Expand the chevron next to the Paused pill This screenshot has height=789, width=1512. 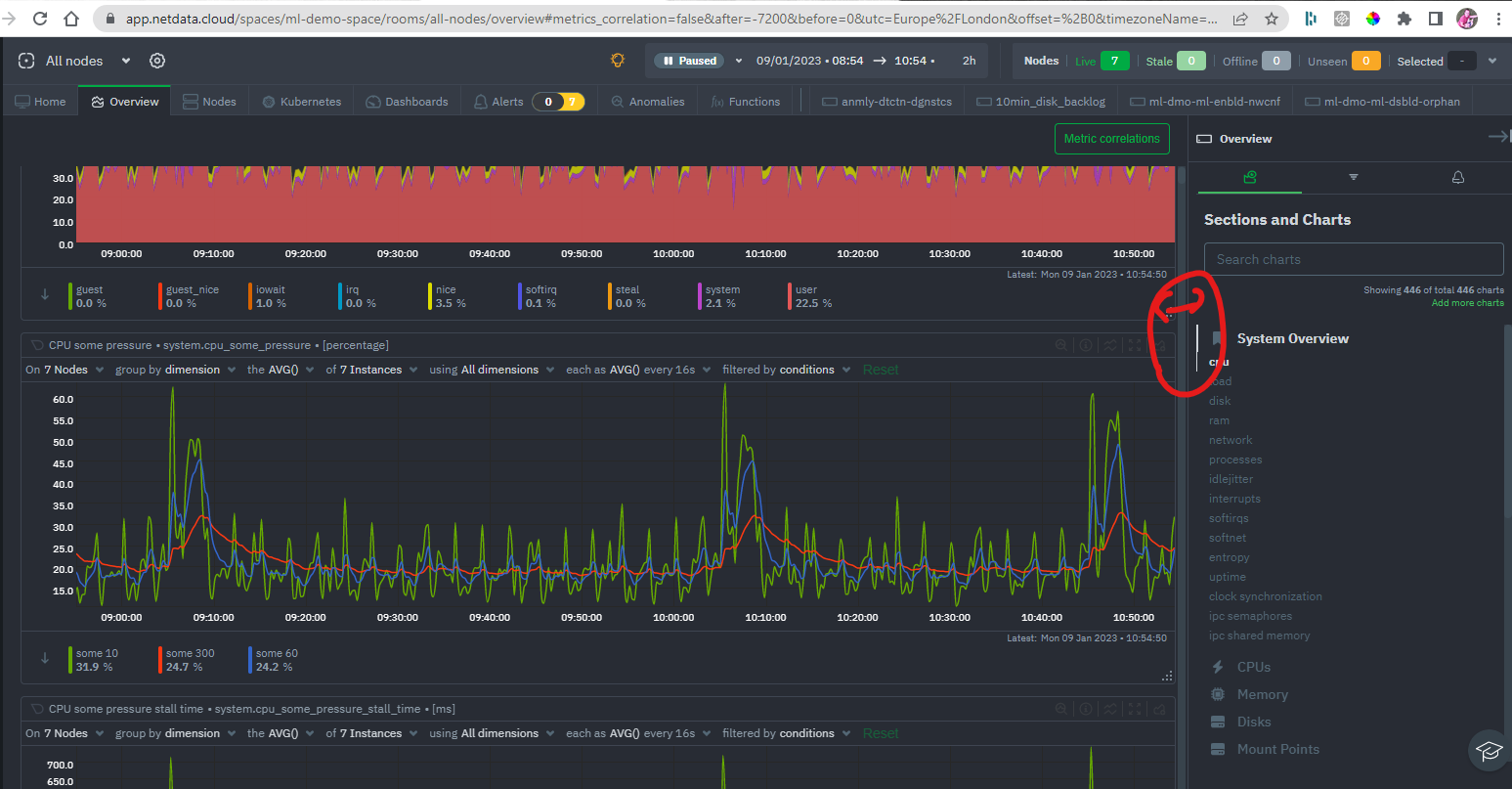739,61
